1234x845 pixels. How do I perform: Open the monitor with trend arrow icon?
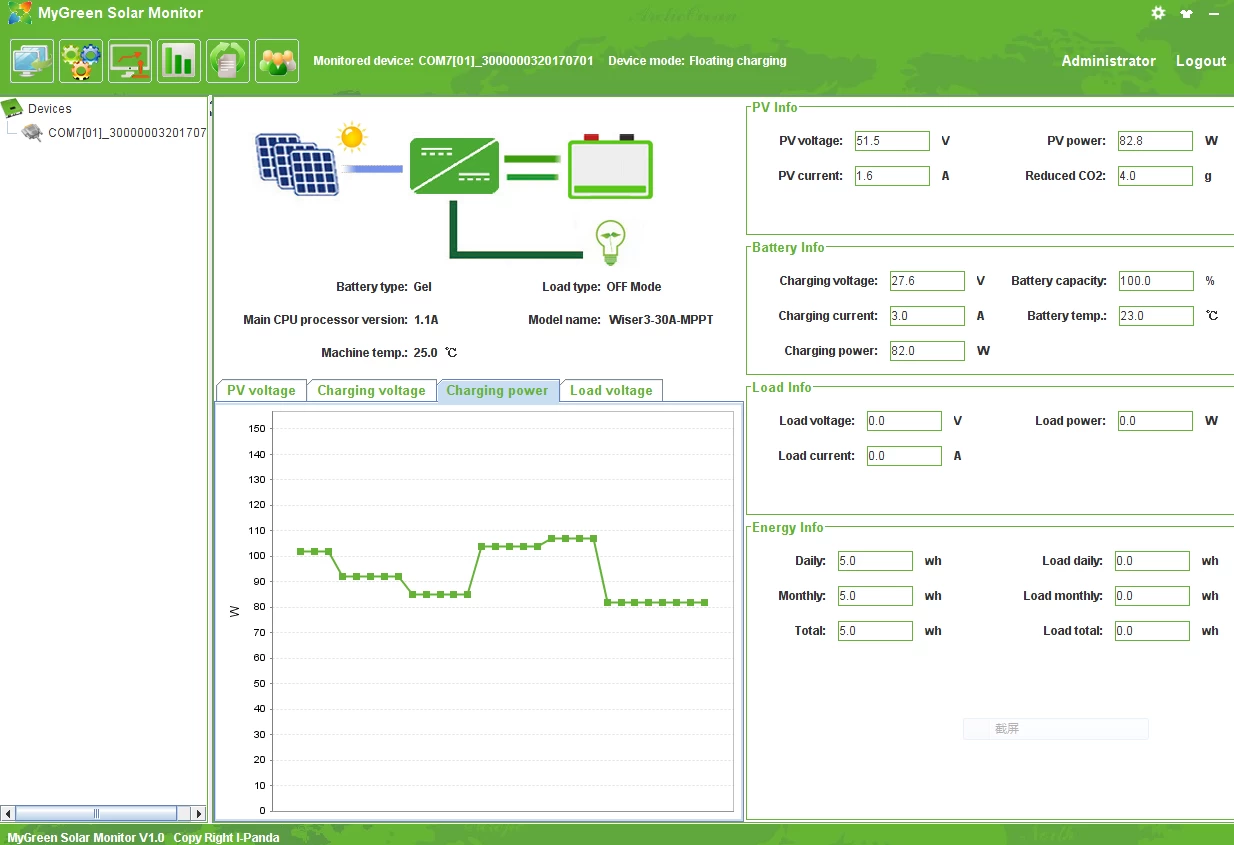[x=130, y=61]
